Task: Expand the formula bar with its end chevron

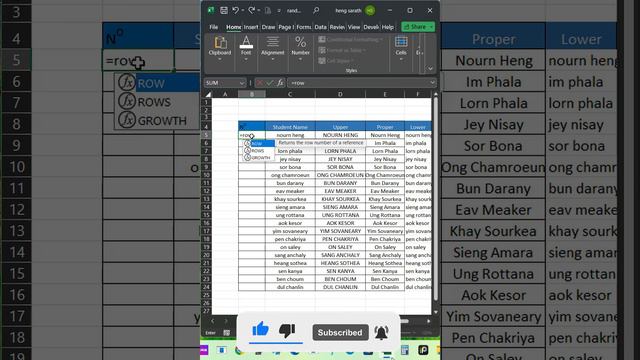Action: (432, 83)
